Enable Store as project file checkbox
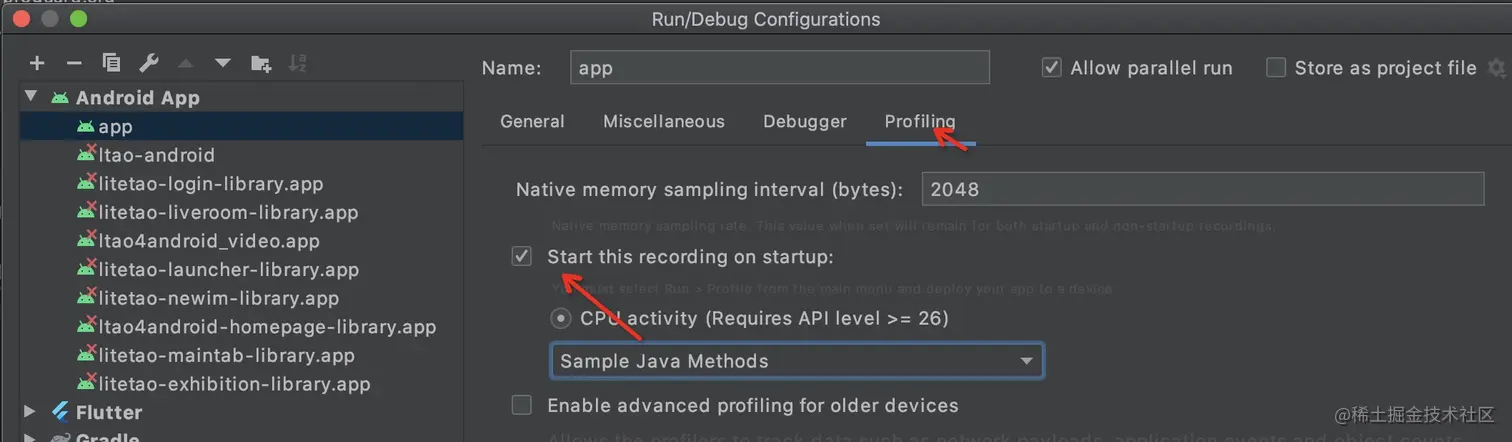The height and width of the screenshot is (442, 1512). pyautogui.click(x=1276, y=68)
